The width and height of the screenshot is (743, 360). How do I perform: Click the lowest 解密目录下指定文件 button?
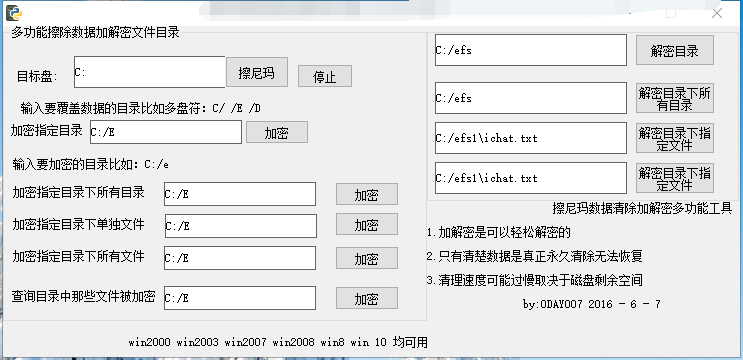[x=675, y=178]
